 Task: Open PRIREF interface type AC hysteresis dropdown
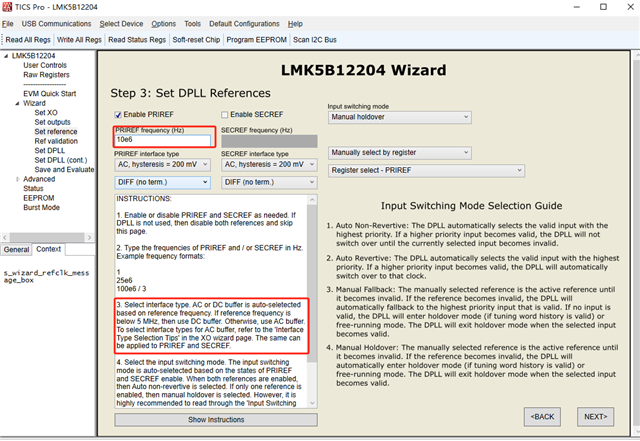(162, 165)
